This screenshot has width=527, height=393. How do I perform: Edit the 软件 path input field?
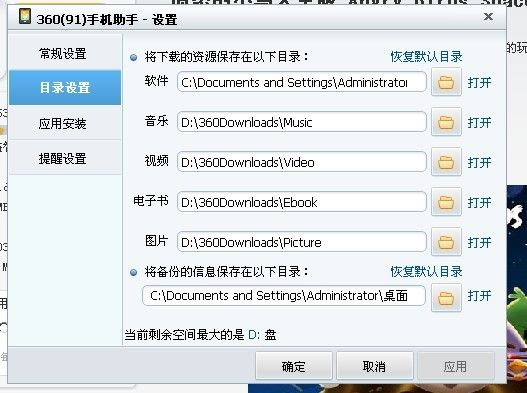tap(302, 82)
